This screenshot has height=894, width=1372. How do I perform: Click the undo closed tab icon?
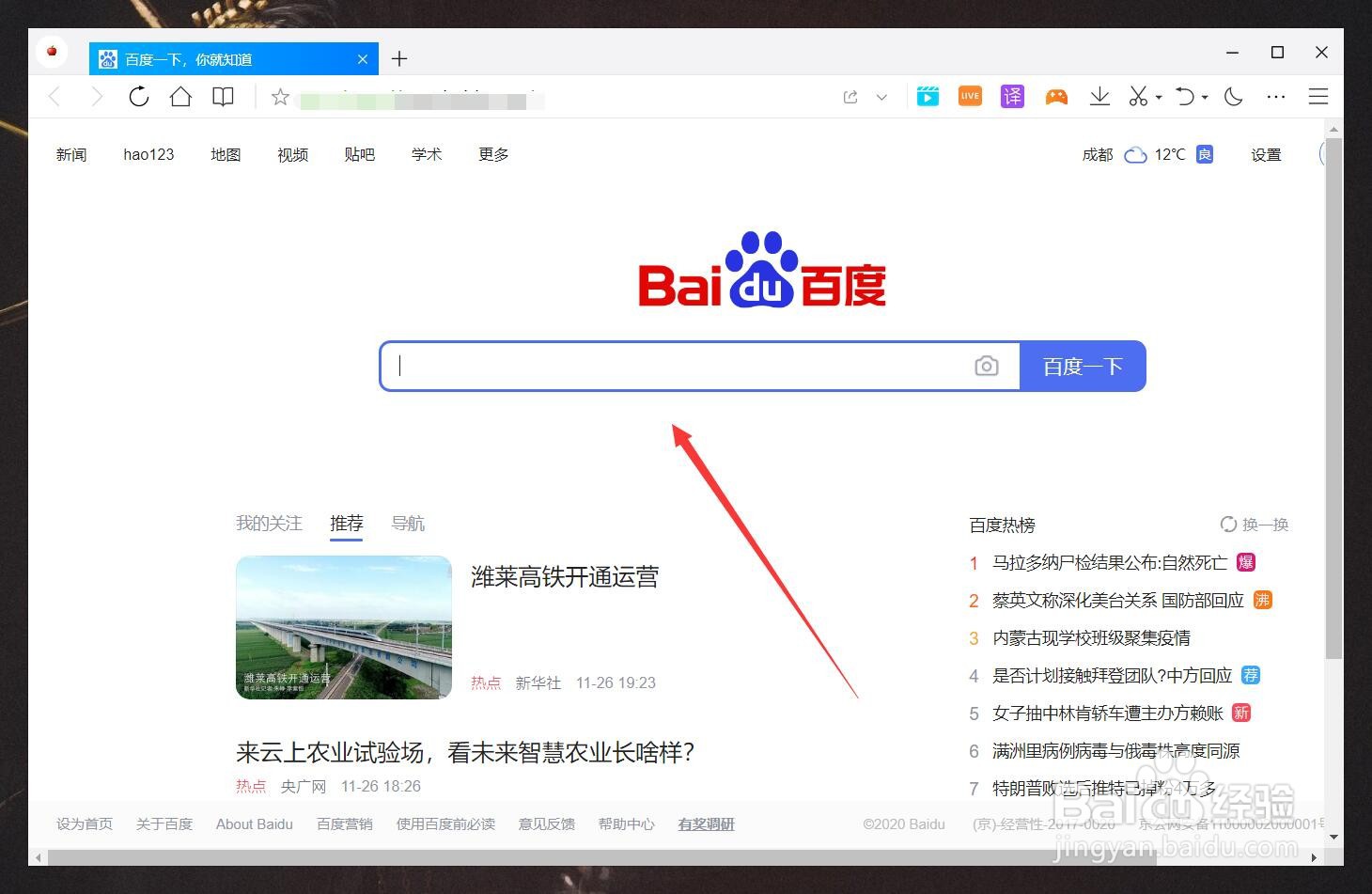(x=1185, y=96)
